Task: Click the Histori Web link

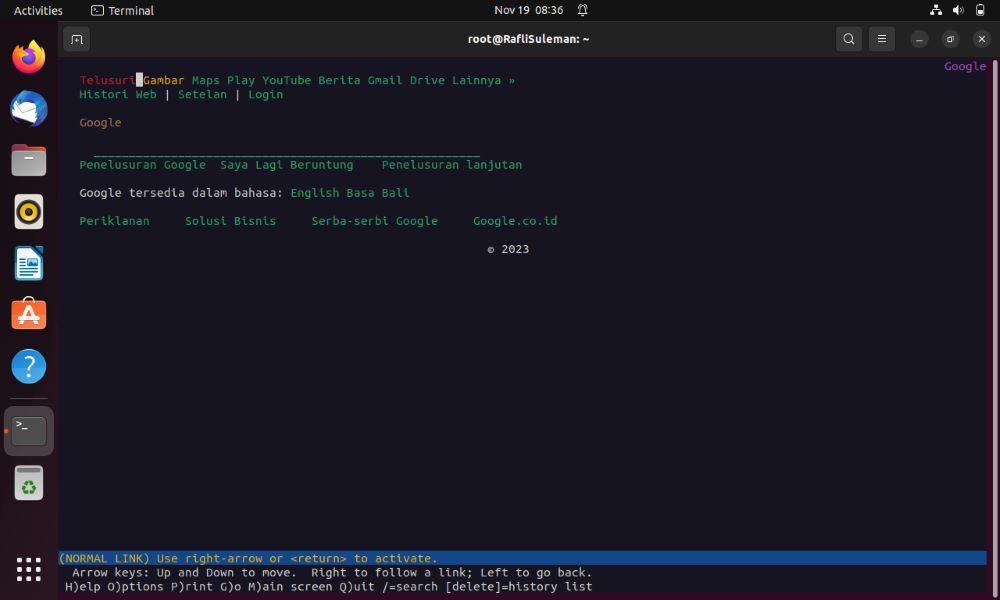Action: pyautogui.click(x=117, y=94)
